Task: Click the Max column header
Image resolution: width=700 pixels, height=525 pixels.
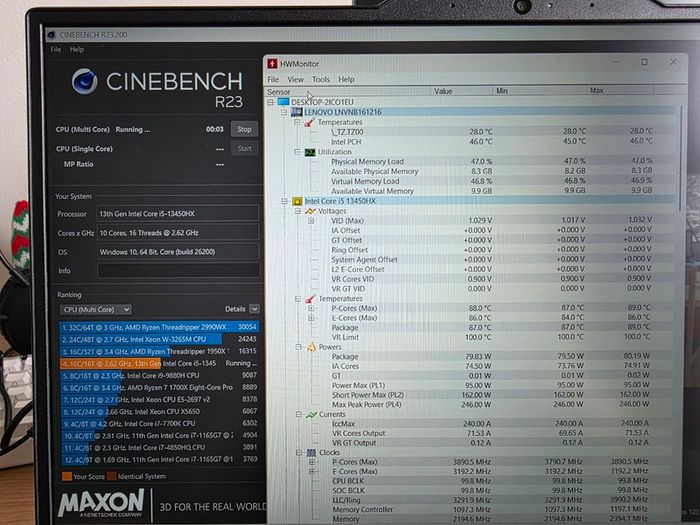Action: (x=620, y=90)
